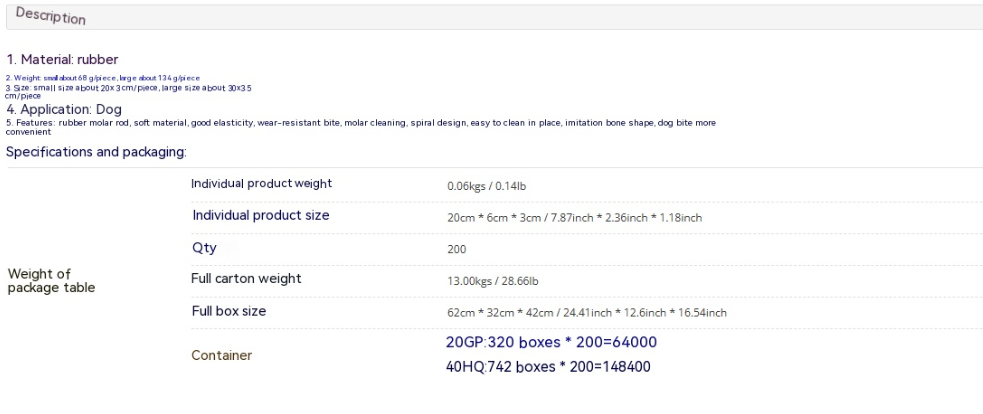Select the Weight of package table label

coord(51,280)
